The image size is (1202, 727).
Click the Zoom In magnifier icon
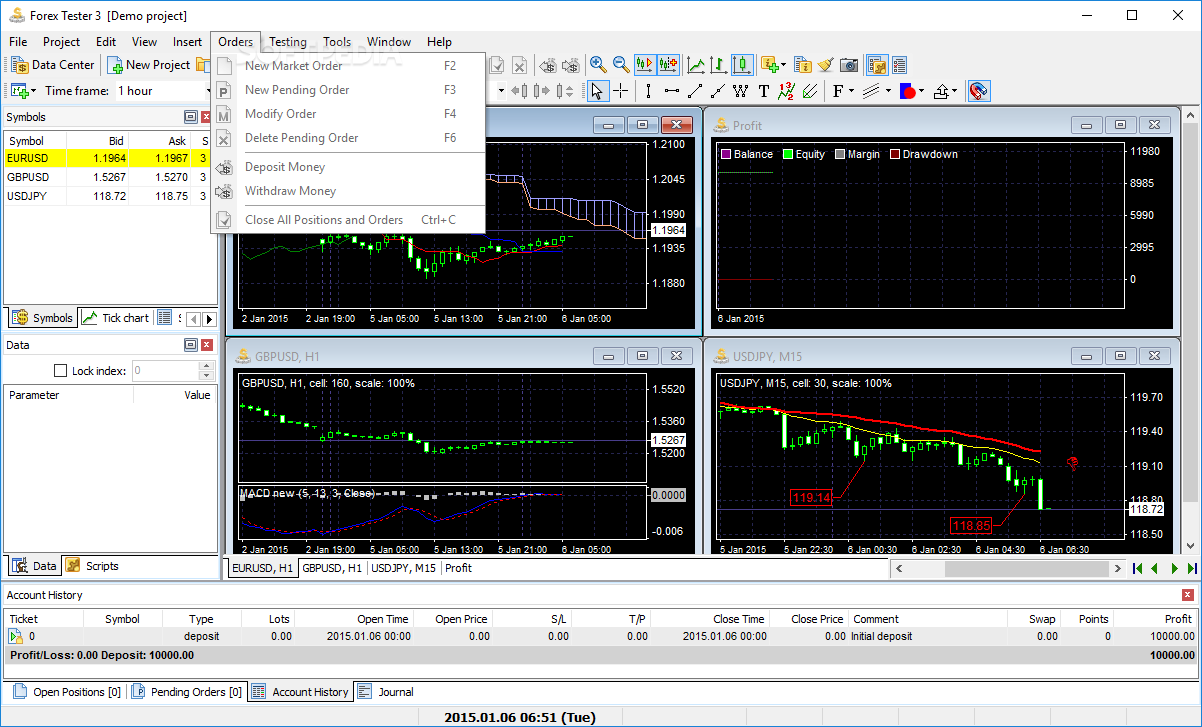coord(598,65)
